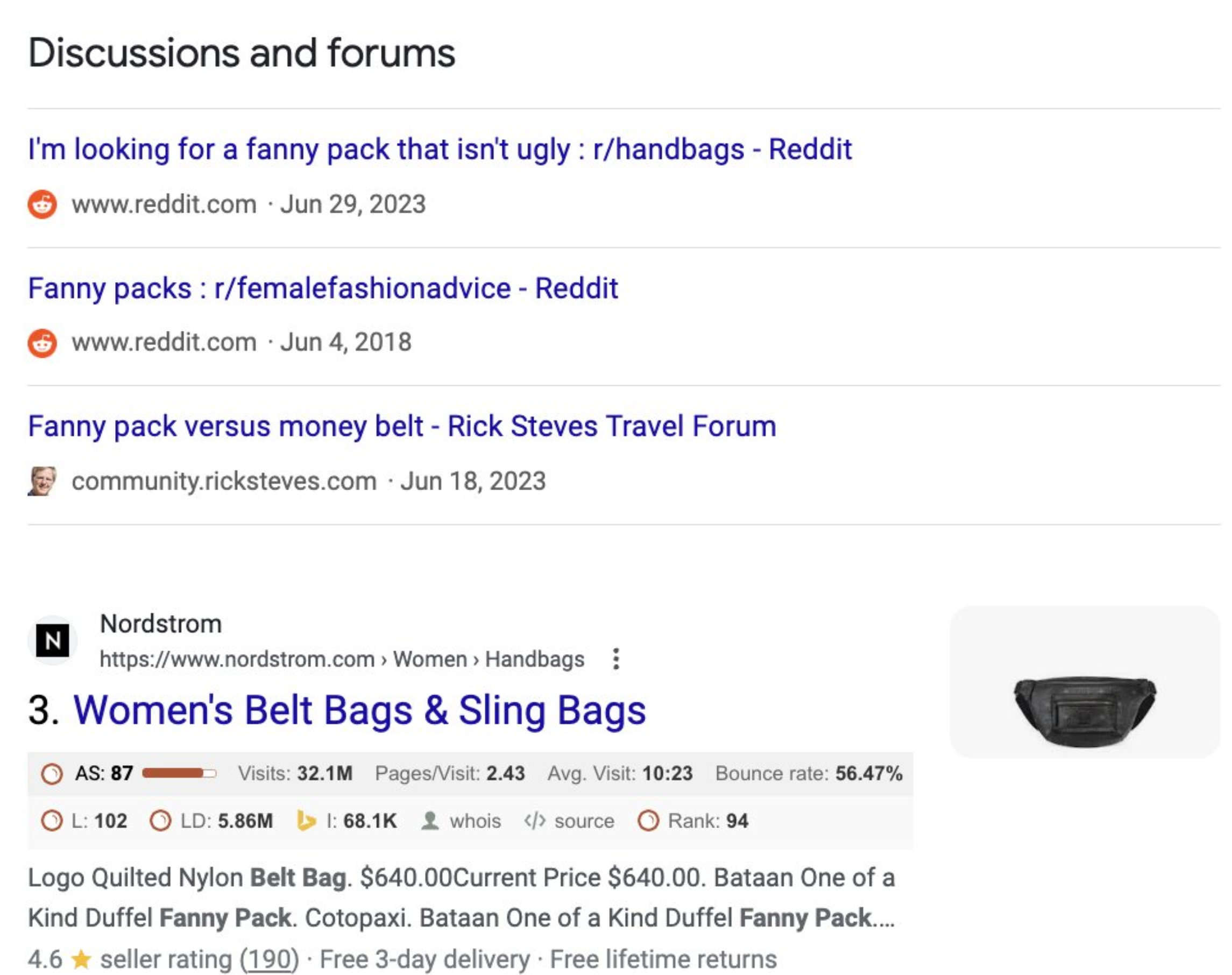This screenshot has width=1232, height=975.
Task: Click the Bing index icon next to I: 68.1K
Action: tap(307, 821)
